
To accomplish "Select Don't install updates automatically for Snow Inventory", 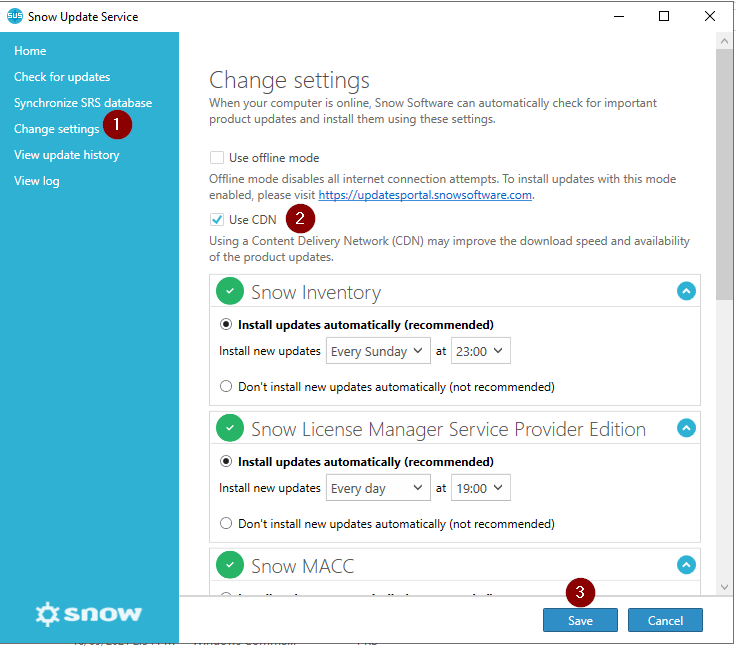I will [226, 386].
